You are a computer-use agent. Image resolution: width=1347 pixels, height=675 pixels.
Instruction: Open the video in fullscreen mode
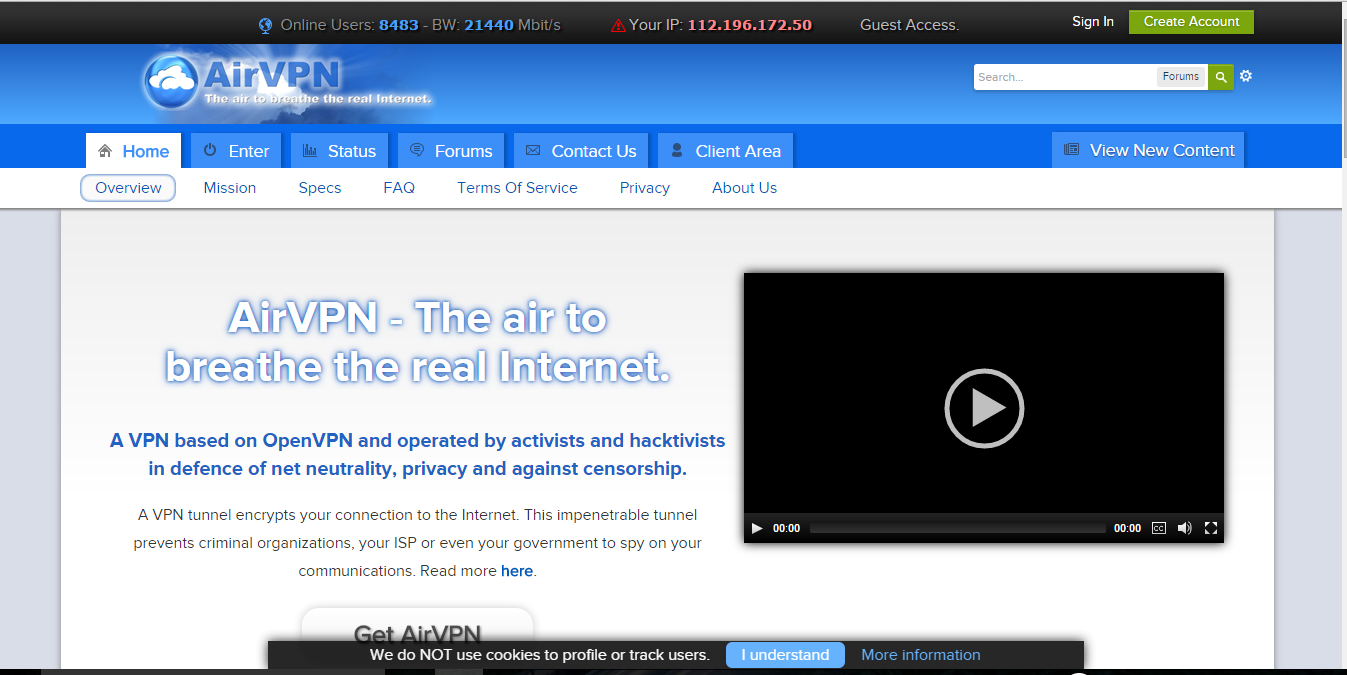click(1211, 528)
